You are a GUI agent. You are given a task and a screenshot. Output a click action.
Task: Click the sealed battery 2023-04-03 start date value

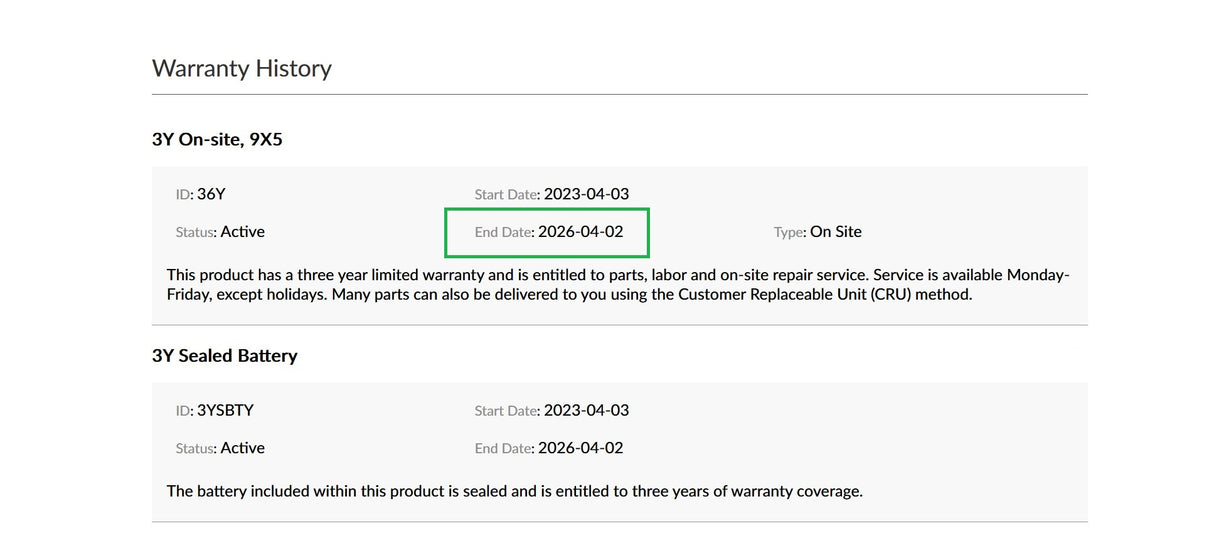(586, 410)
